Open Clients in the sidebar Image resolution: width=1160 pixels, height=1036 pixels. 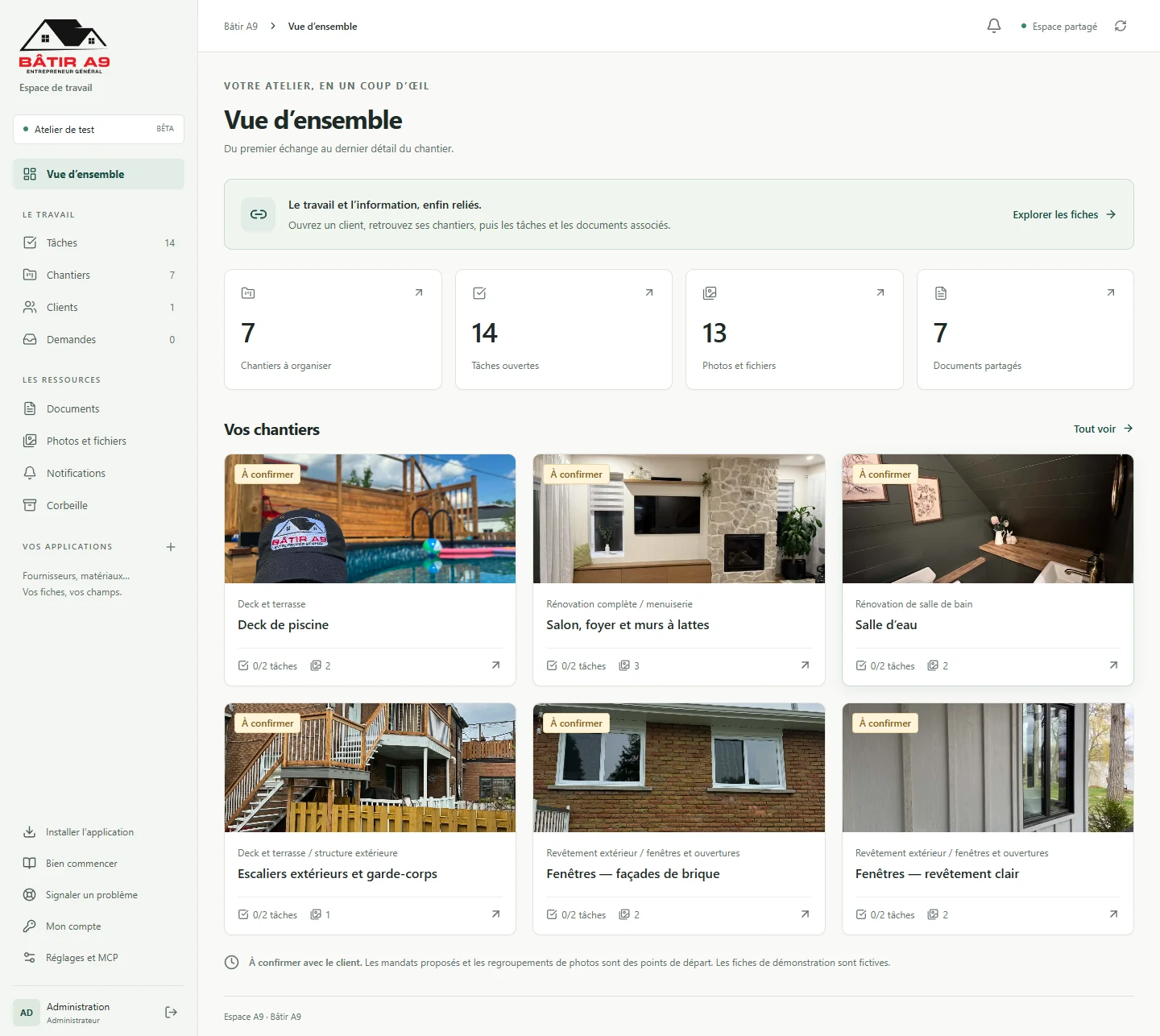98,307
